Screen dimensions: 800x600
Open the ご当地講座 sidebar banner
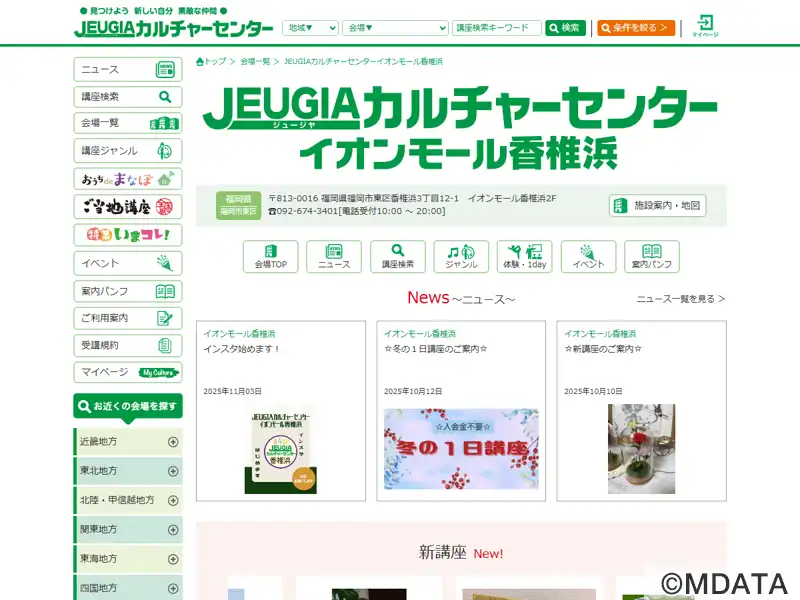pyautogui.click(x=128, y=207)
